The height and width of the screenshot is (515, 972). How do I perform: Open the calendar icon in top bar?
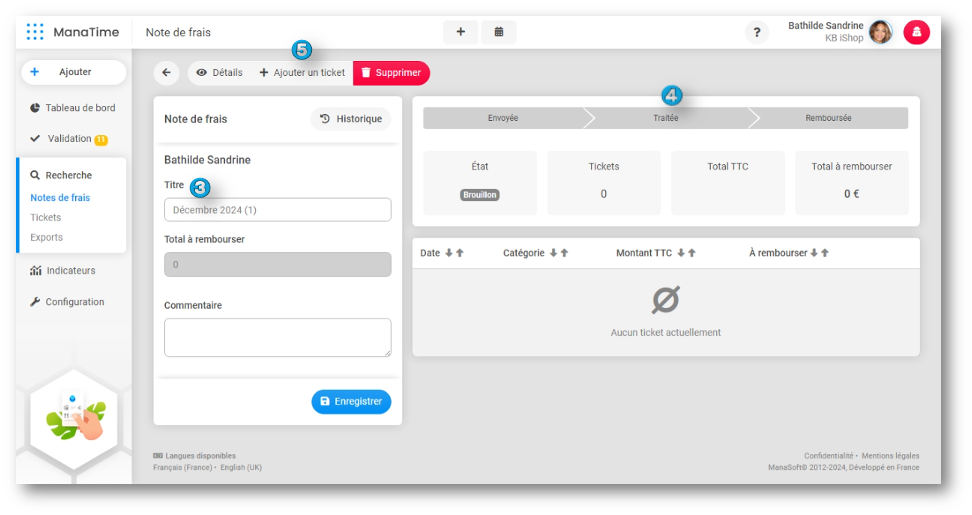tap(498, 32)
